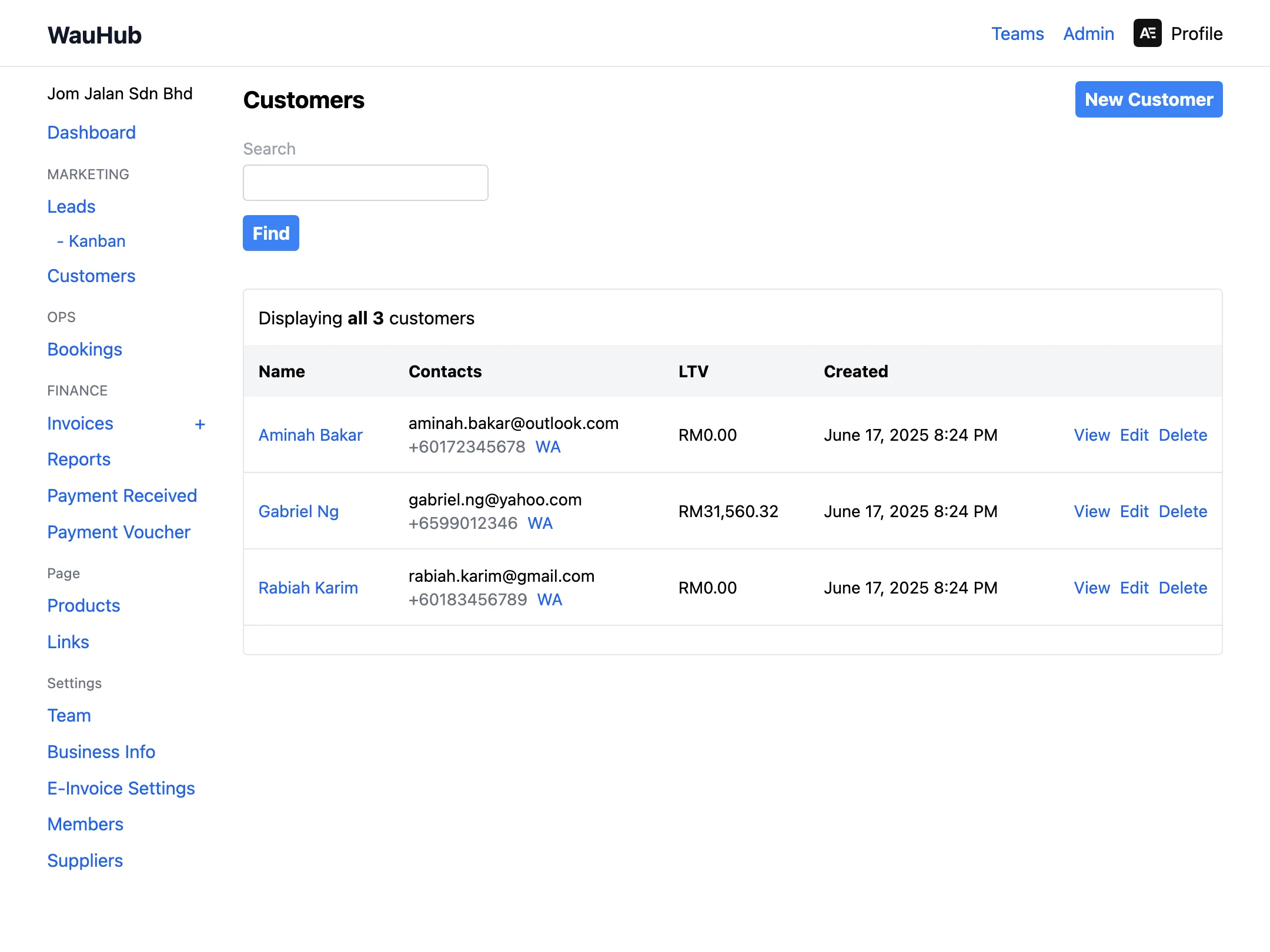Viewport: 1270px width, 952px height.
Task: Click WA link for Gabriel Ng
Action: point(540,524)
